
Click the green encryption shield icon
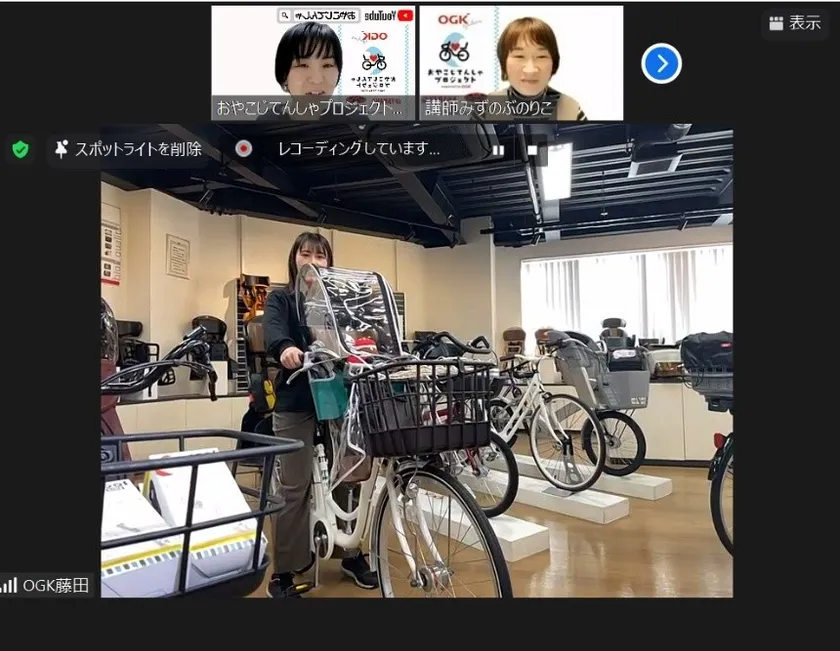click(20, 149)
